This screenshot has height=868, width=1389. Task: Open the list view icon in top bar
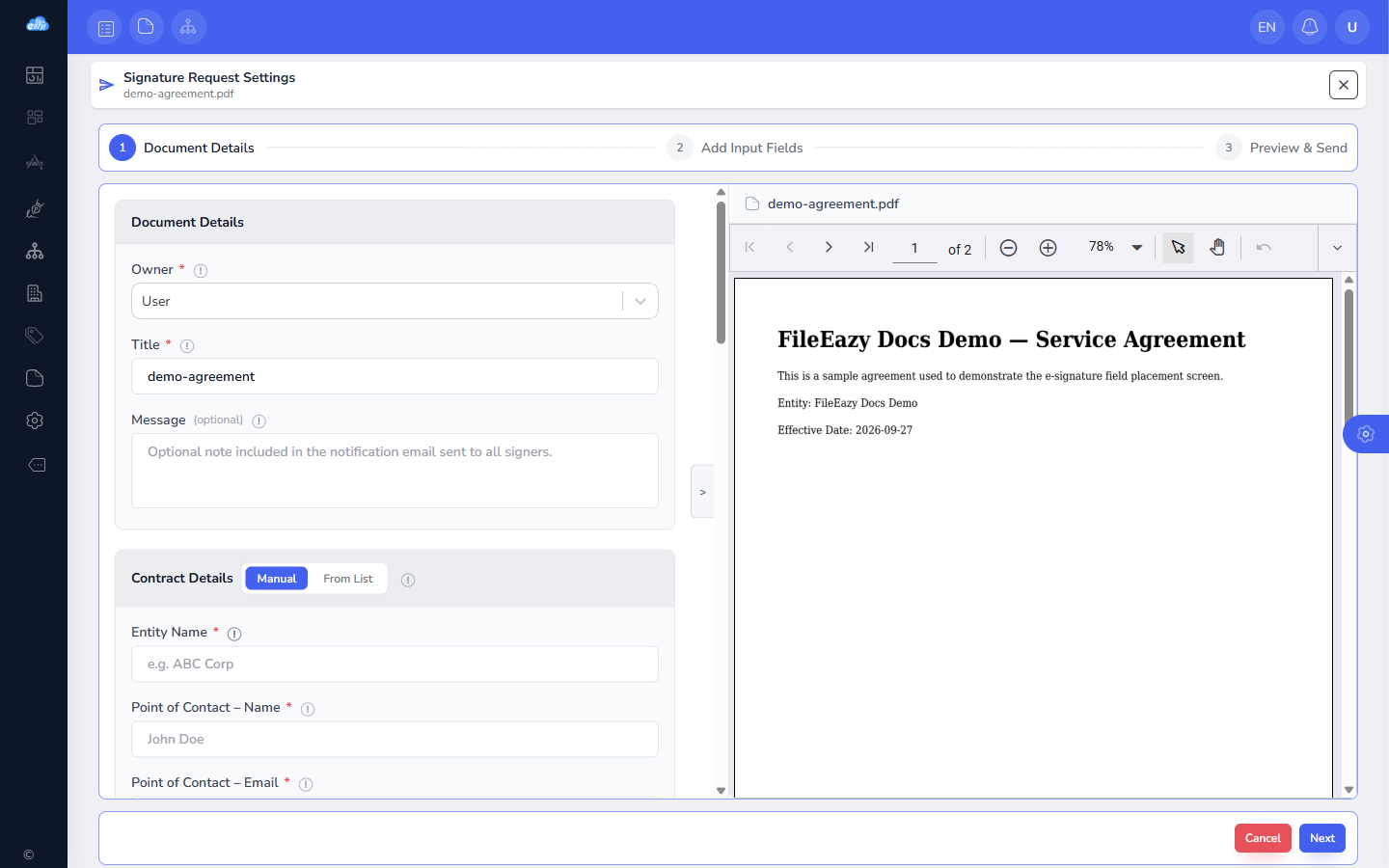point(104,27)
